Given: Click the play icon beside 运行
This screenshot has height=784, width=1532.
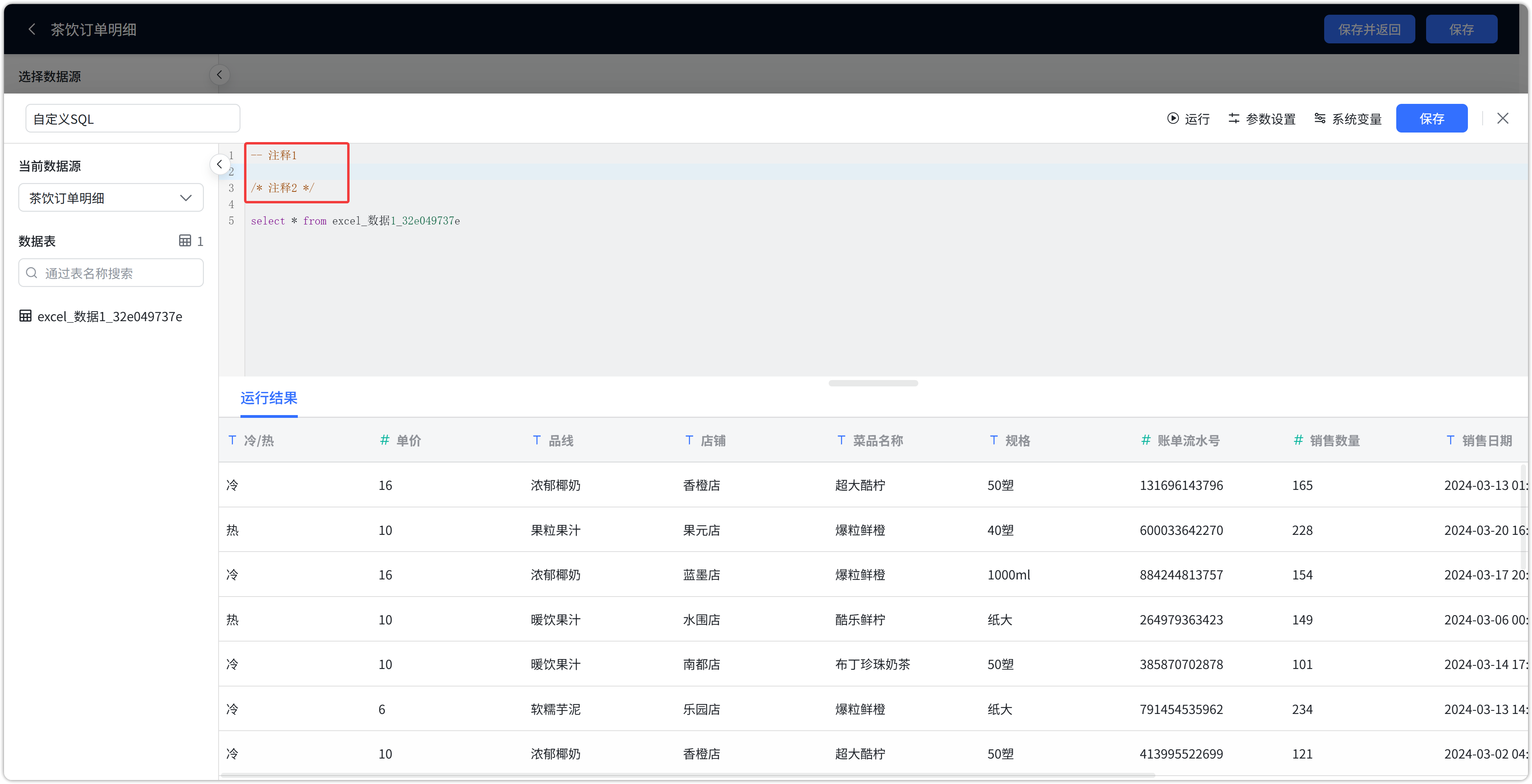Looking at the screenshot, I should [1173, 118].
